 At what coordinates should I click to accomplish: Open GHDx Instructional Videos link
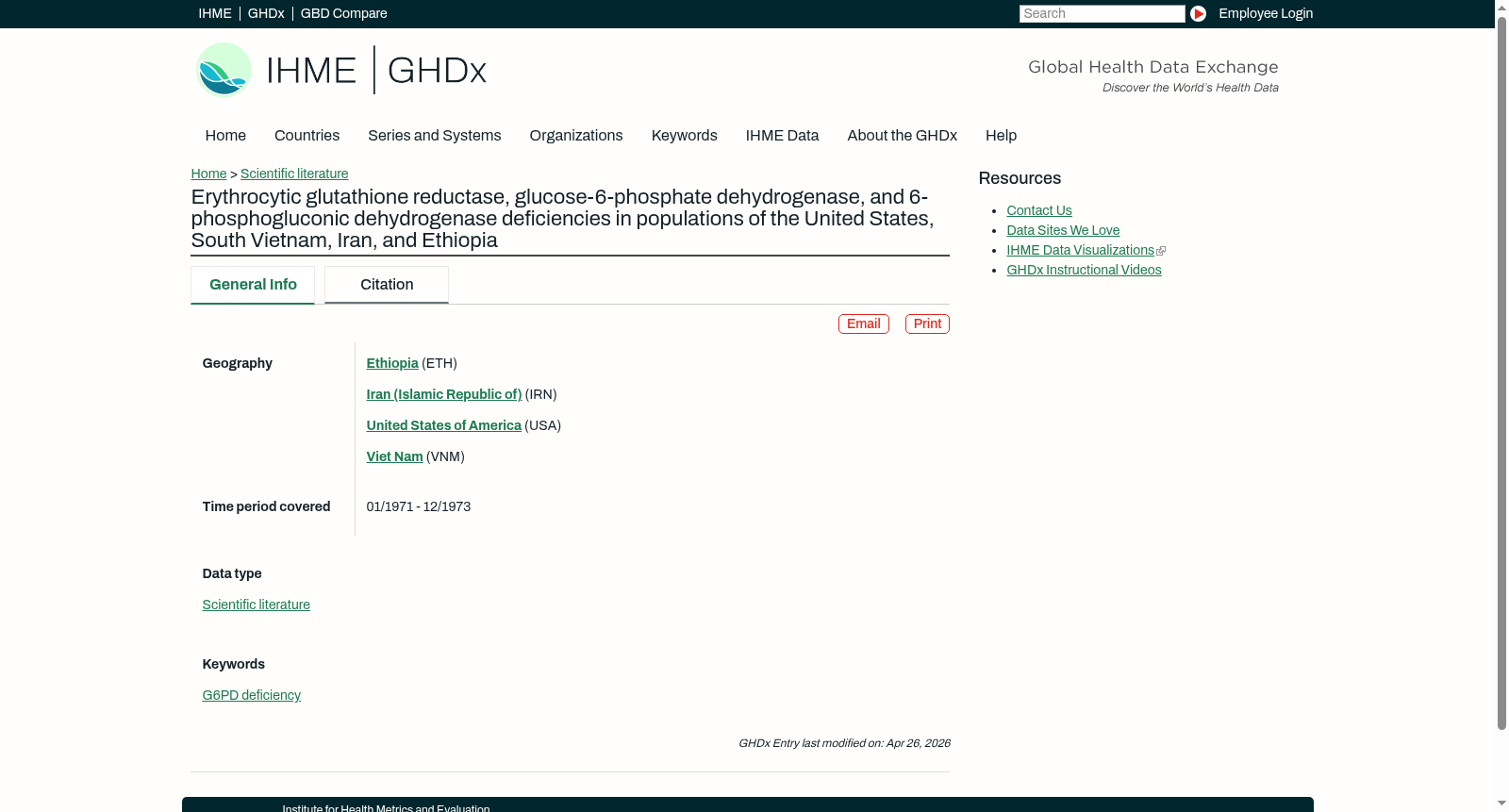click(1085, 270)
